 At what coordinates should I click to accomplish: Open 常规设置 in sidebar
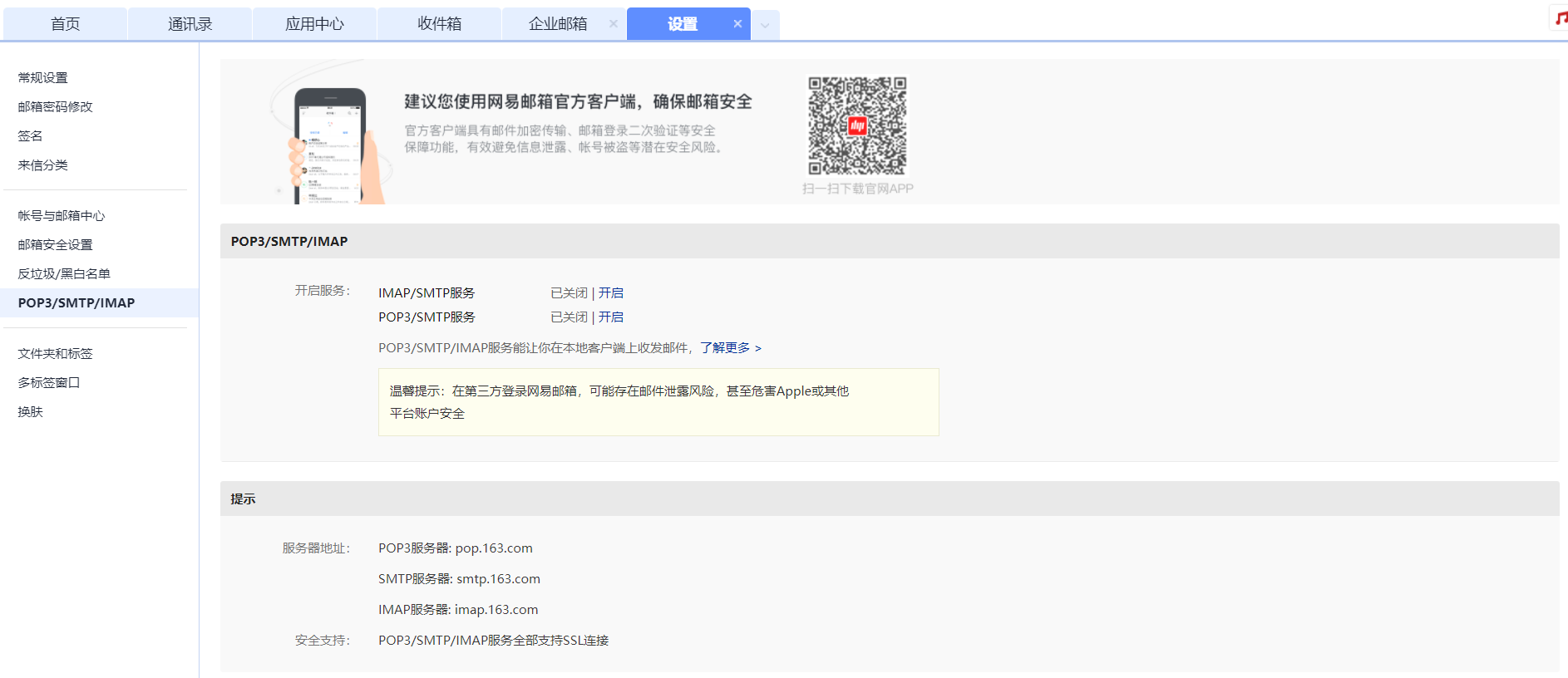pyautogui.click(x=43, y=77)
